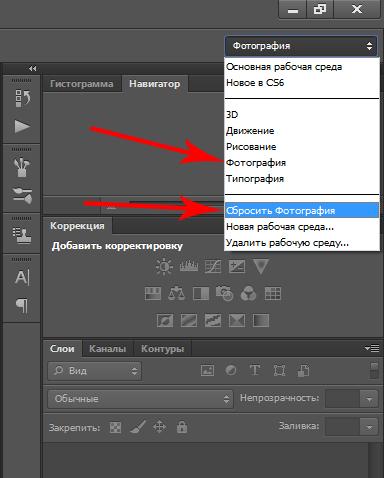The height and width of the screenshot is (478, 384).
Task: Toggle adjustment layer filter
Action: pyautogui.click(x=231, y=370)
